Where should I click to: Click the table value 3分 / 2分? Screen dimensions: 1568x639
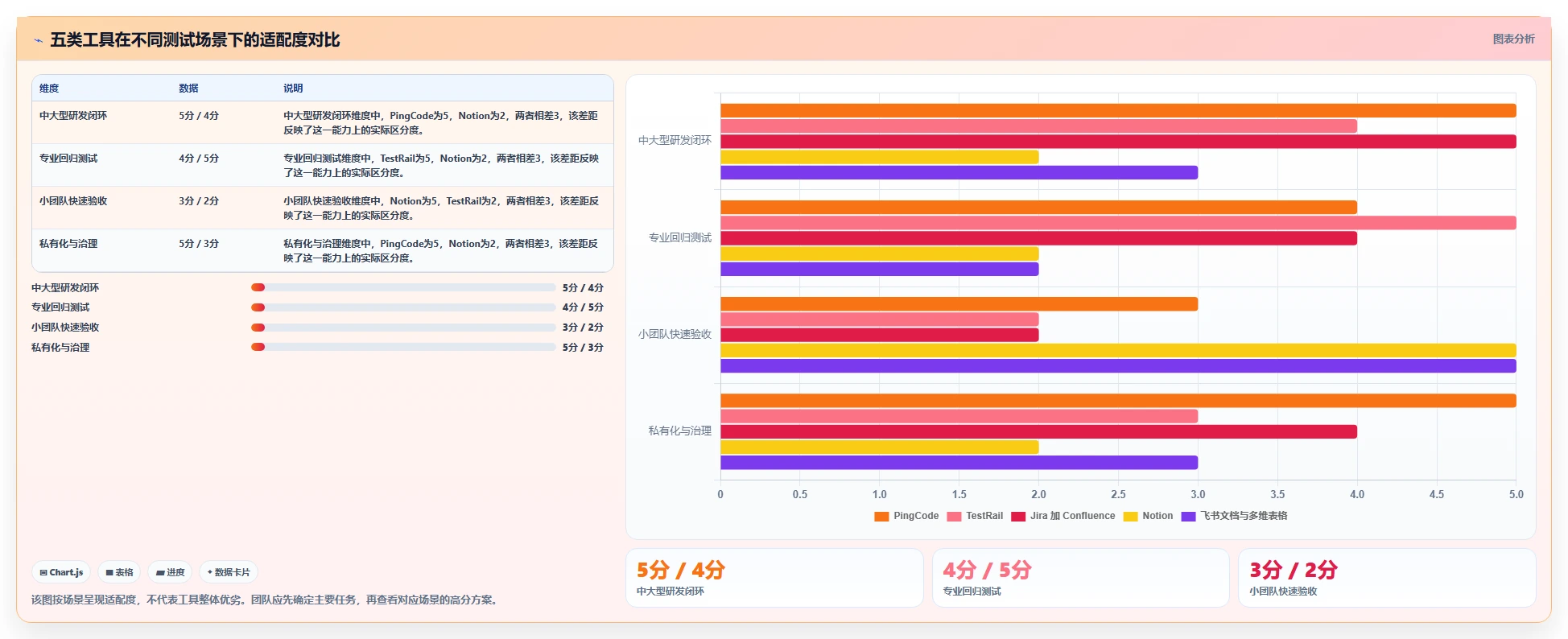[x=199, y=201]
